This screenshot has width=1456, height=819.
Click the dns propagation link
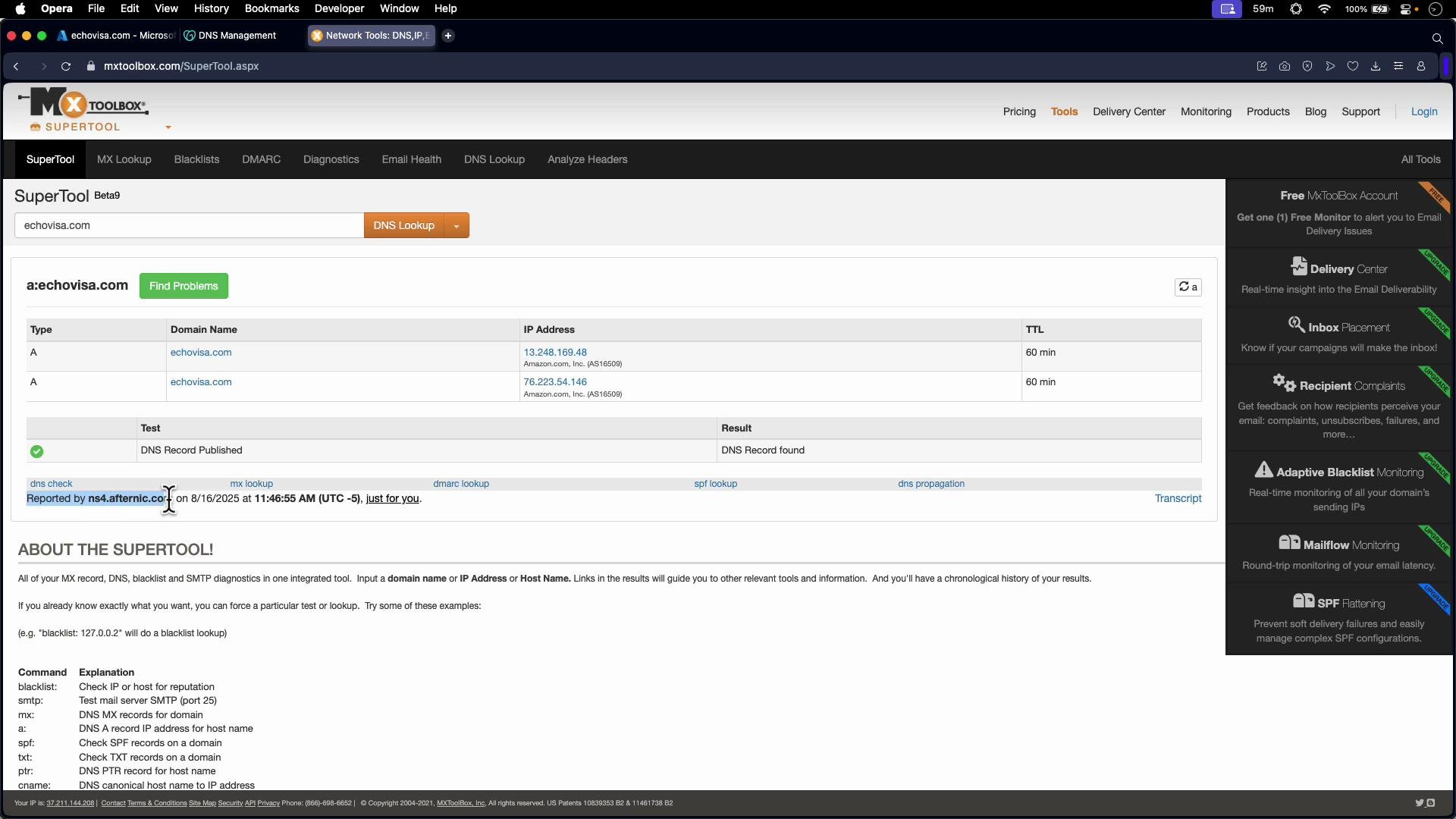point(931,484)
